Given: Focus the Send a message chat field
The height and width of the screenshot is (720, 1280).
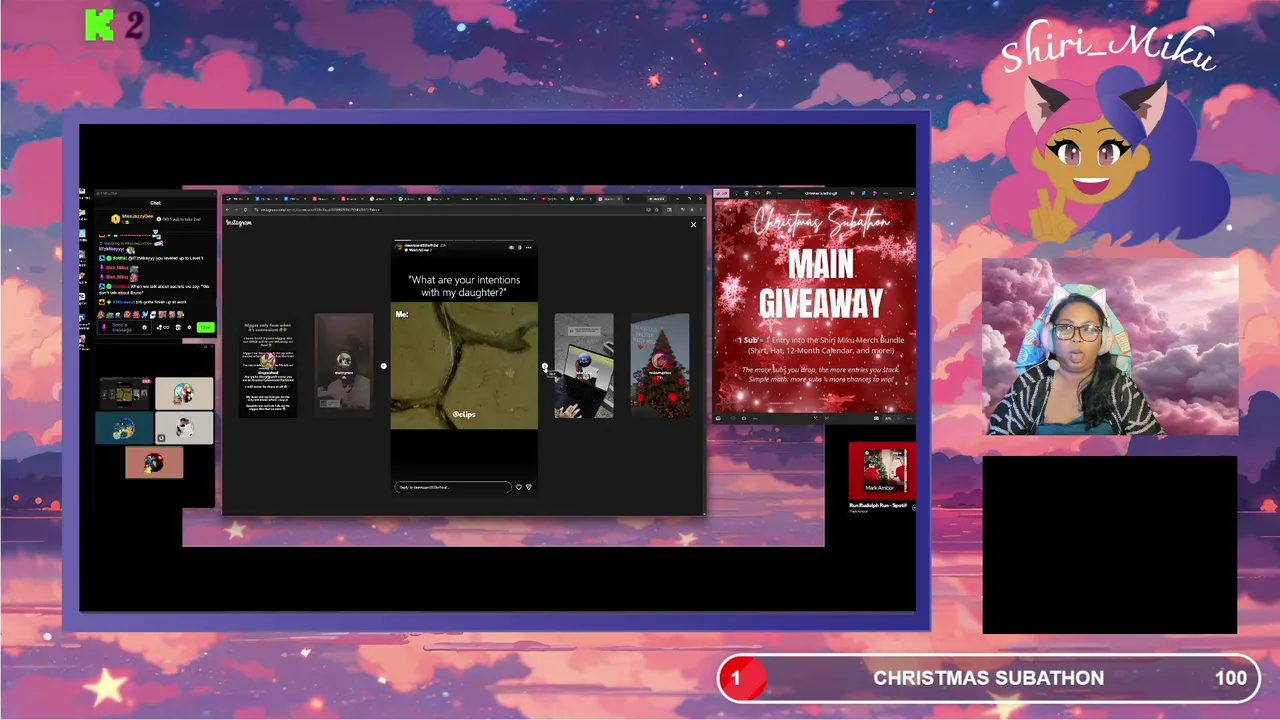Looking at the screenshot, I should coord(124,327).
